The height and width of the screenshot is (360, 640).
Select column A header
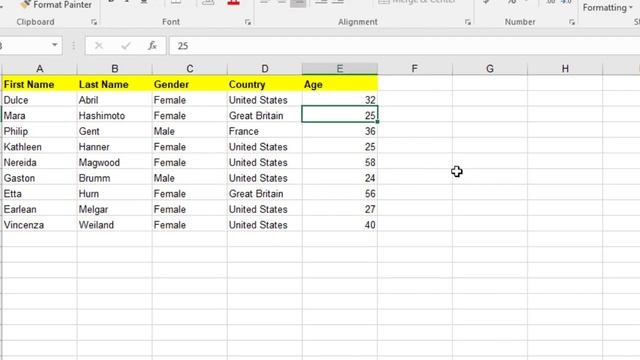click(x=40, y=69)
